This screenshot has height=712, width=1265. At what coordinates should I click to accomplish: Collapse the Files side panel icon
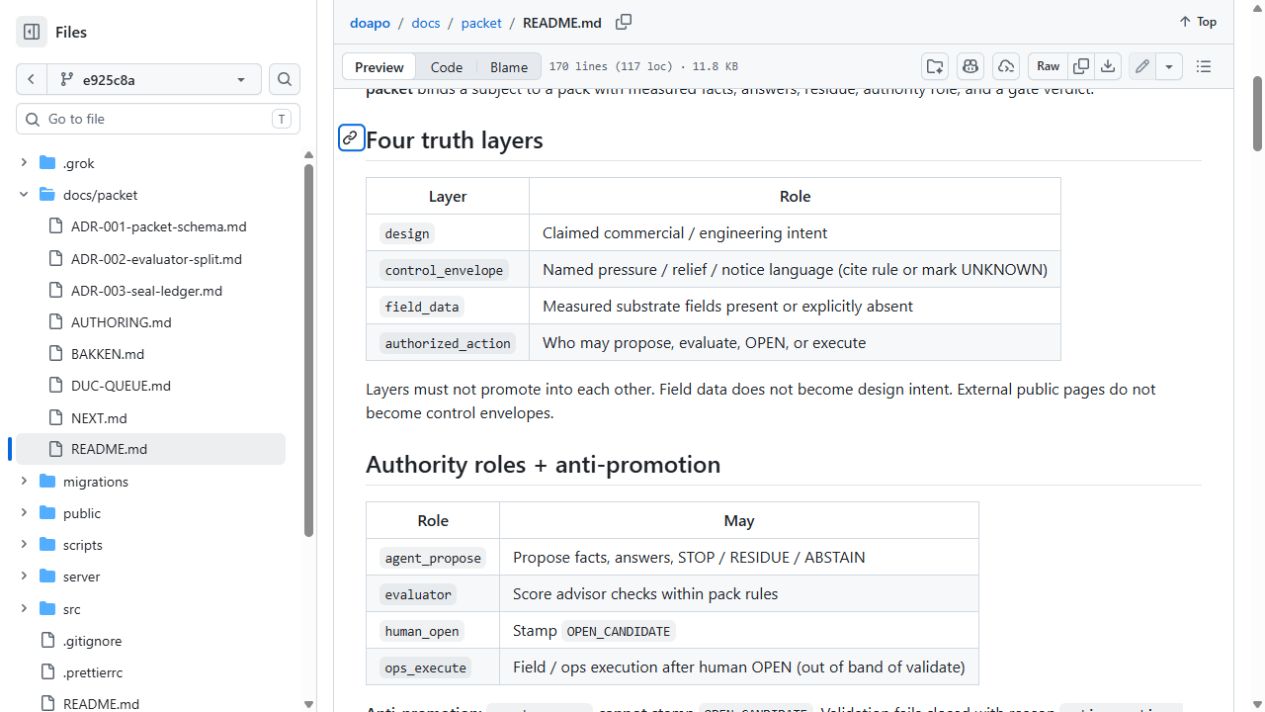pos(32,32)
